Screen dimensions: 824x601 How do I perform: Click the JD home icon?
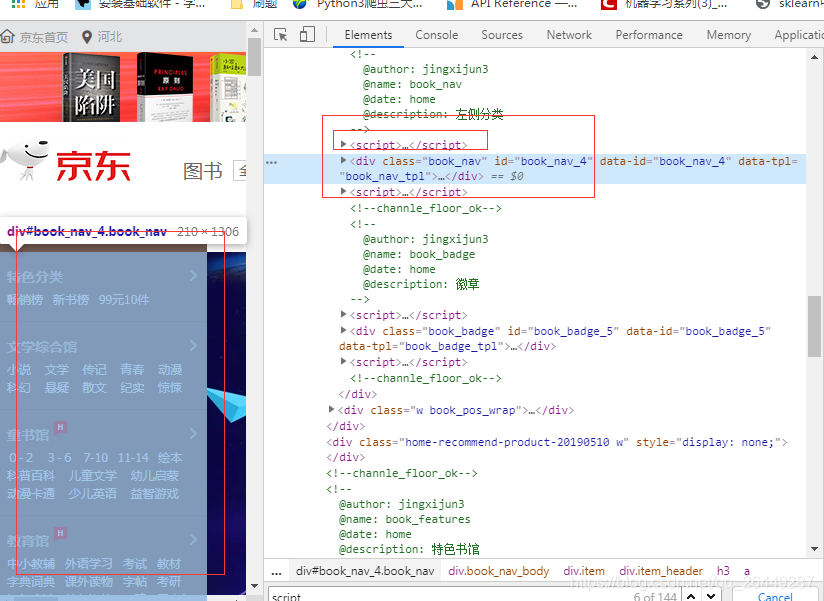tap(7, 37)
